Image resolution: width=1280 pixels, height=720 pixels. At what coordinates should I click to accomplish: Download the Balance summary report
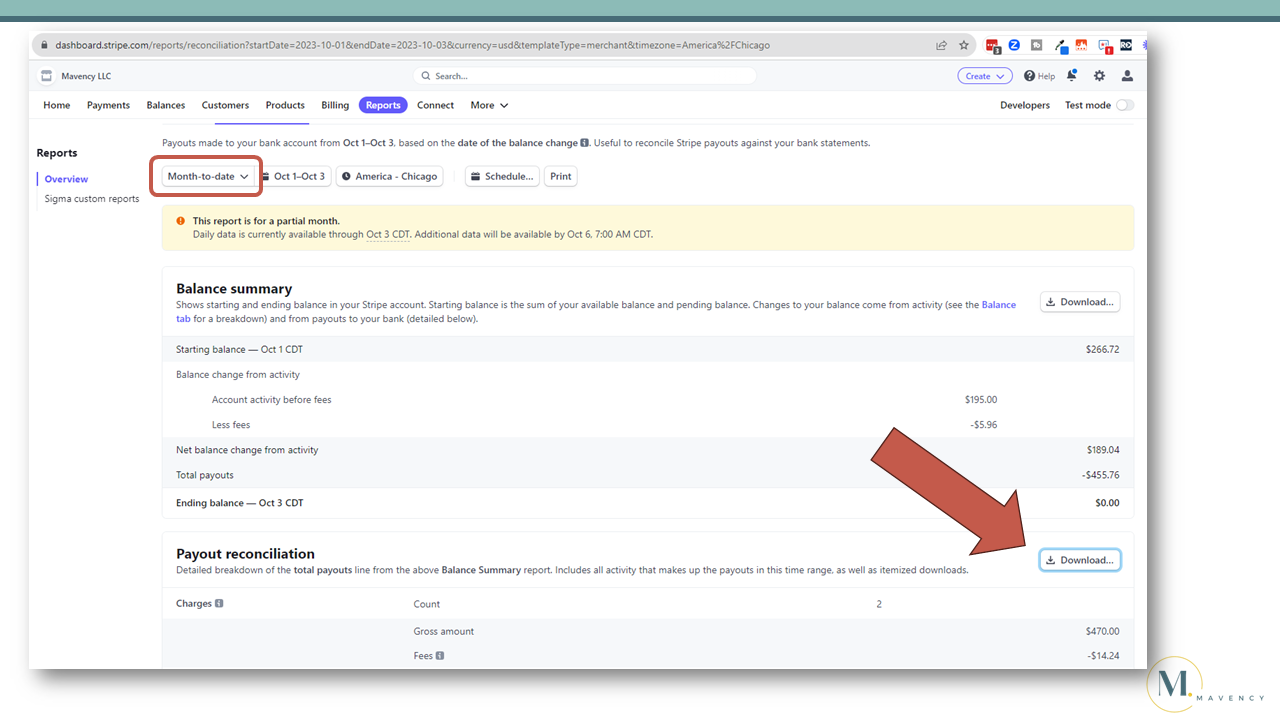pyautogui.click(x=1080, y=302)
